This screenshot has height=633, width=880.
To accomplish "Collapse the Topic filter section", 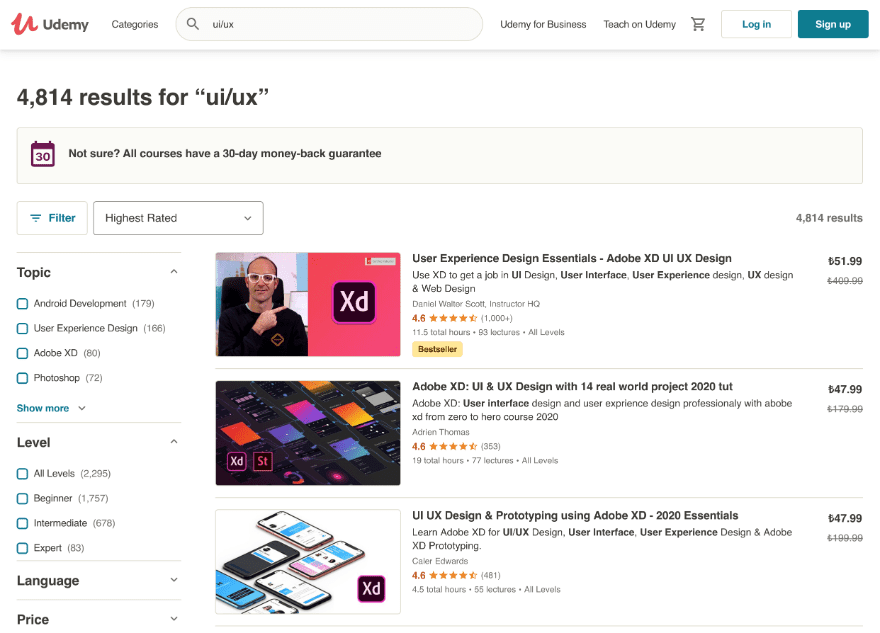I will (174, 270).
